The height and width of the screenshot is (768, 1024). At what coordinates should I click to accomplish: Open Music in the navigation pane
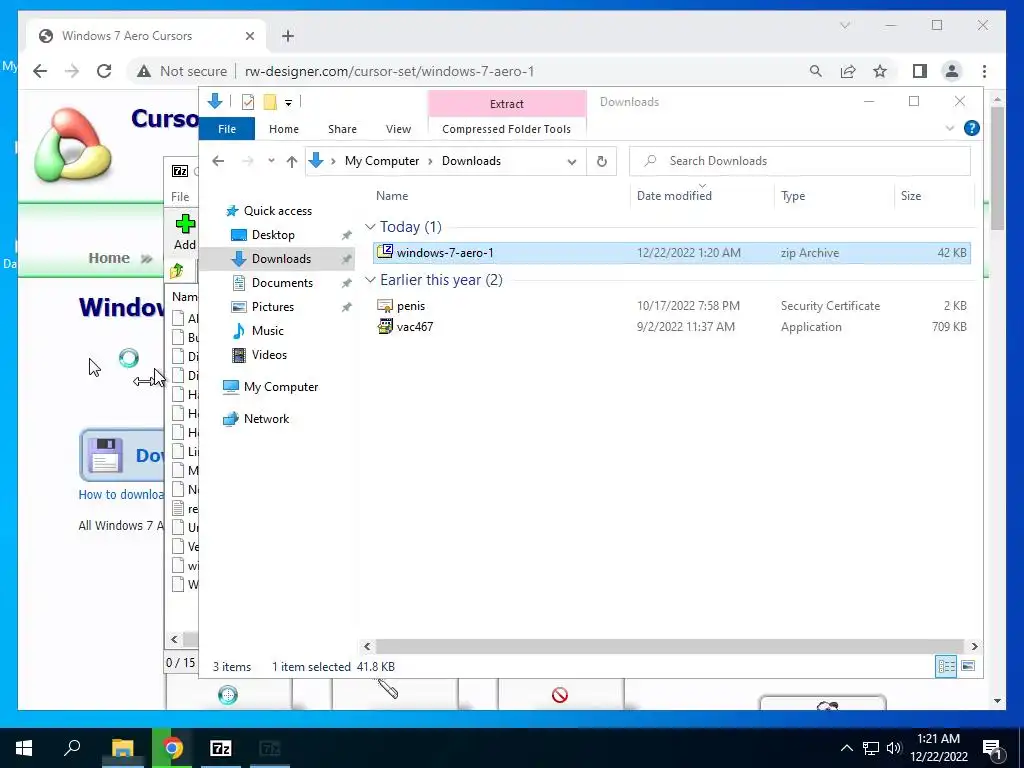[267, 330]
